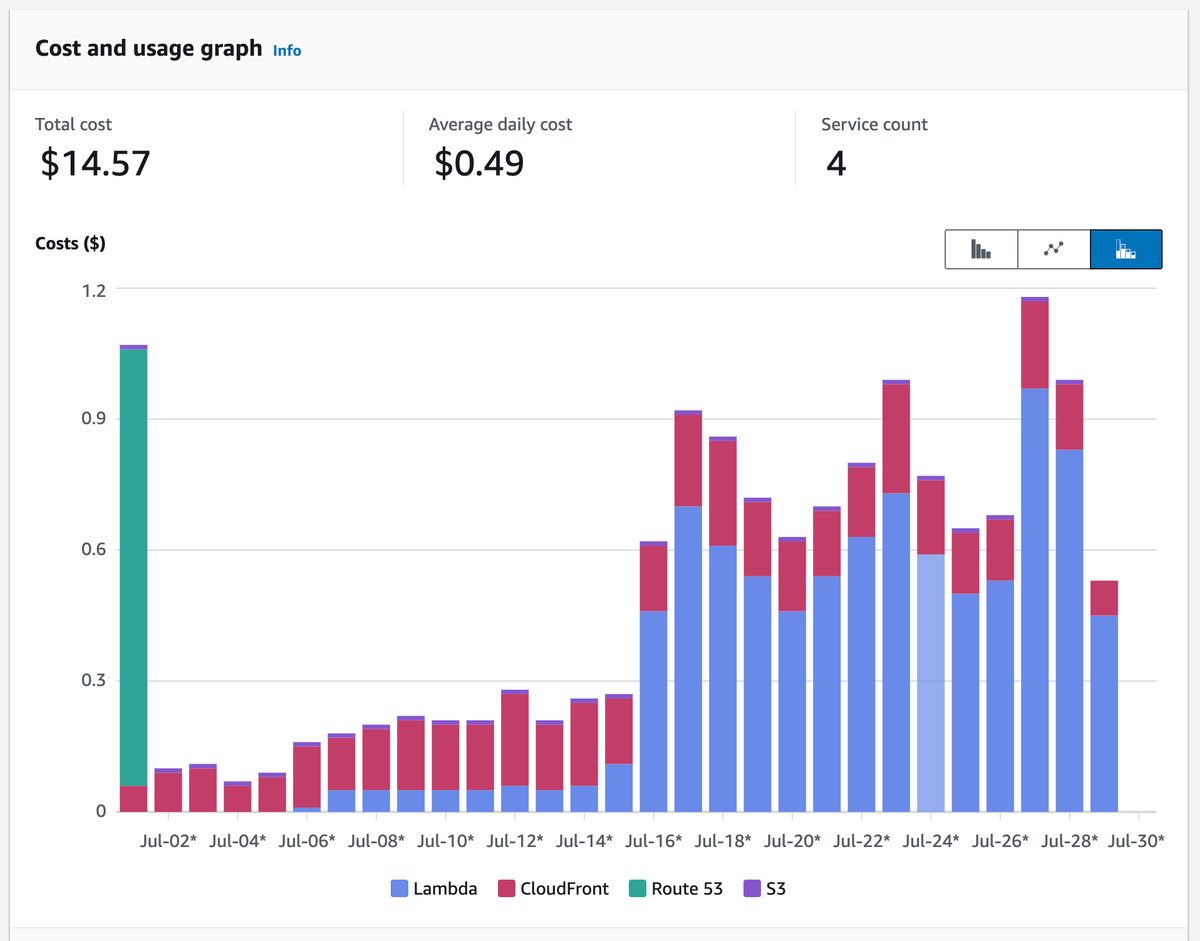Click the last bar, on Jul-29

click(1104, 696)
